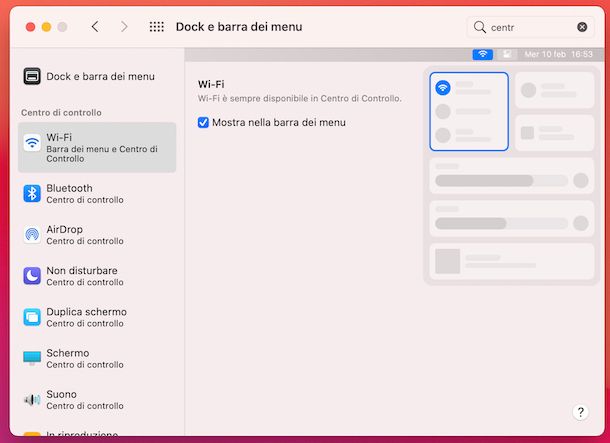Screen dimensions: 610x443
Task: Click 'Wi-Fi è sempre disponibile' description text
Action: click(300, 98)
